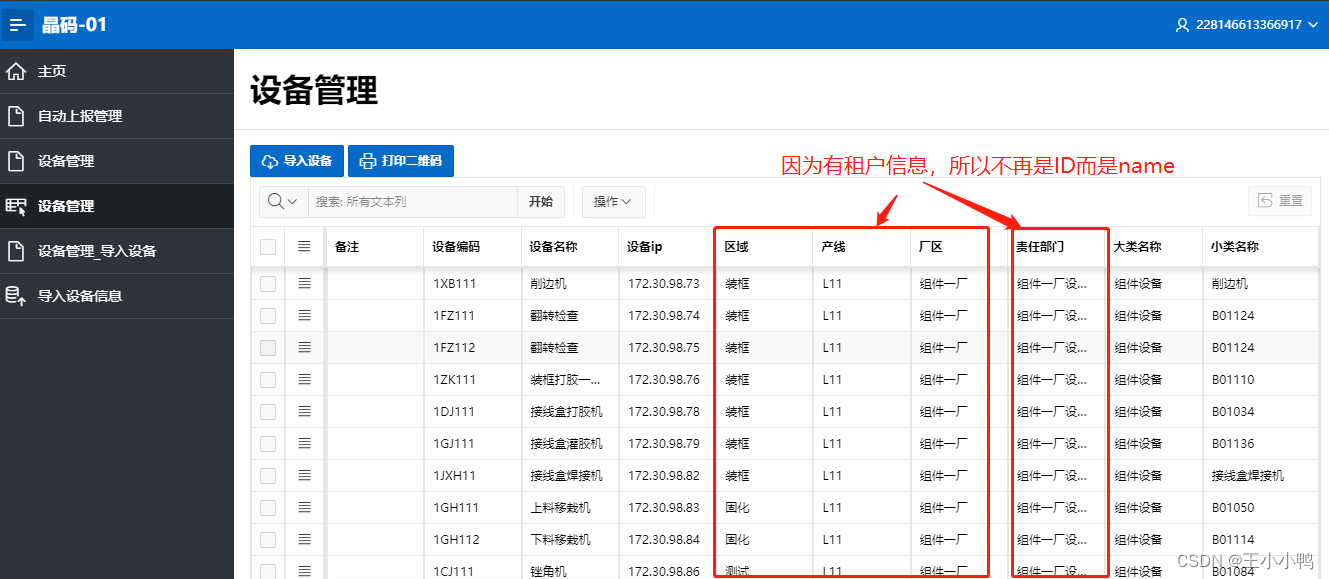
Task: Click the 打印二维码 button
Action: (x=401, y=161)
